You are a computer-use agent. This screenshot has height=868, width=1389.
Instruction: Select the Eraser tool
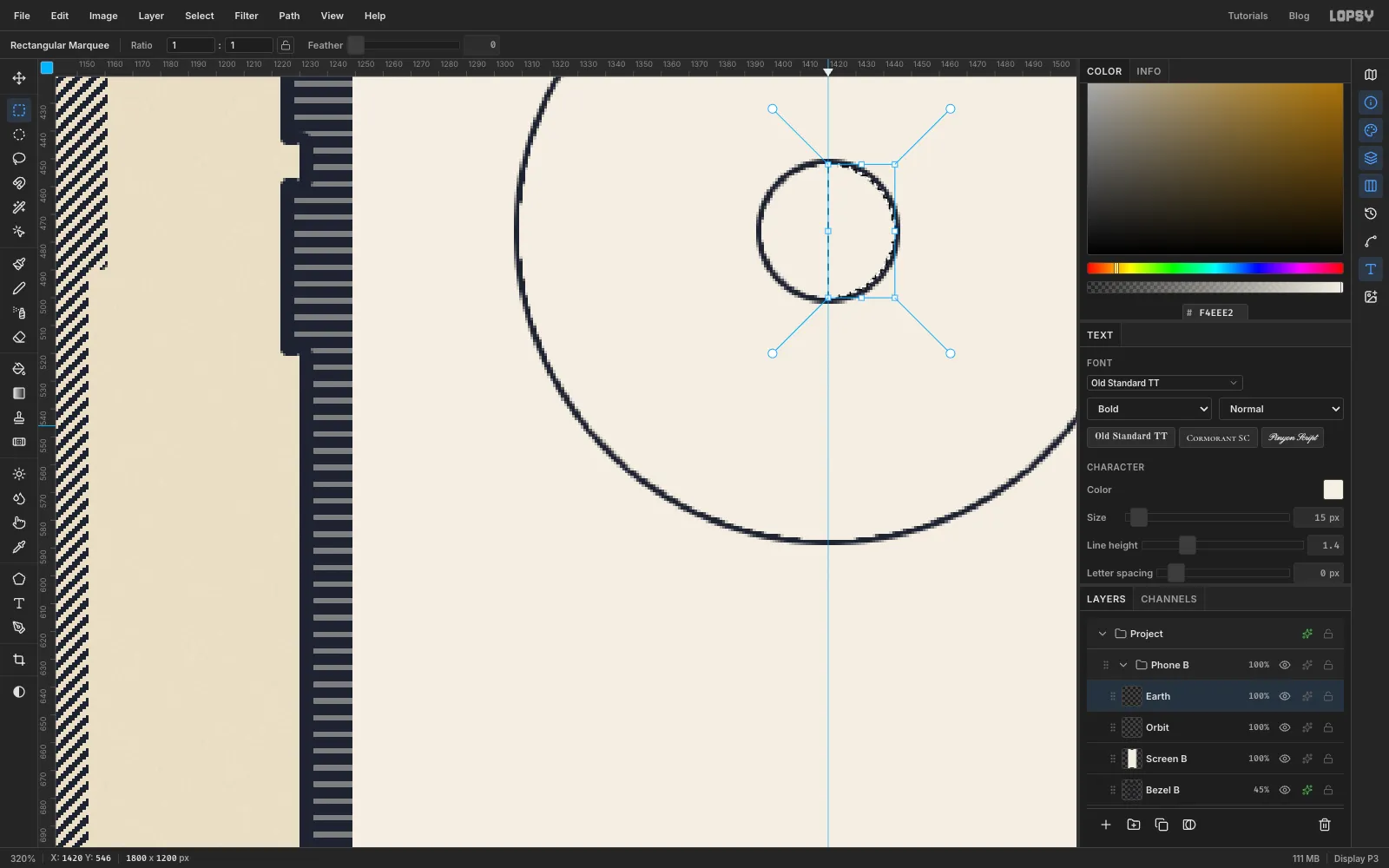pos(19,337)
